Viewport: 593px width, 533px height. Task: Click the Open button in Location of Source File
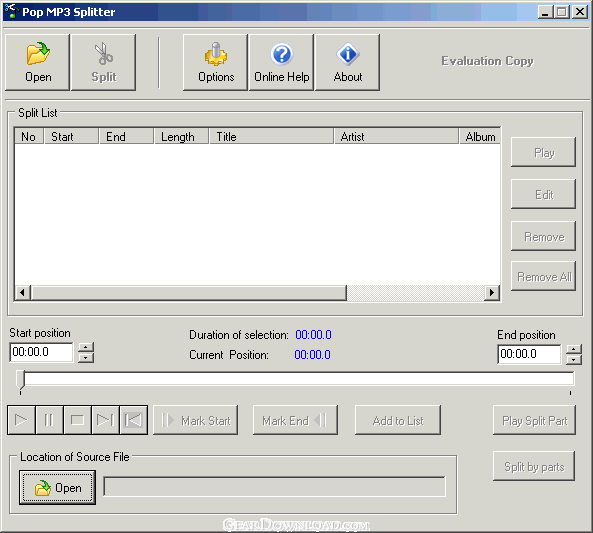(57, 488)
